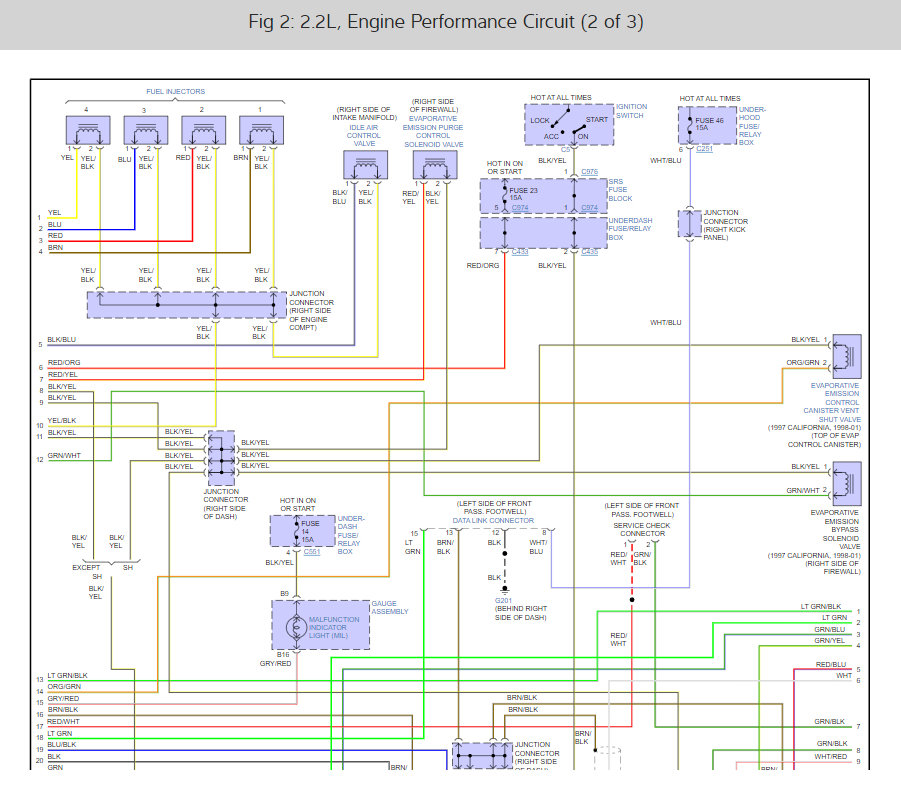This screenshot has height=807, width=901.
Task: Click the FUEL INJECTORS label
Action: coord(175,91)
